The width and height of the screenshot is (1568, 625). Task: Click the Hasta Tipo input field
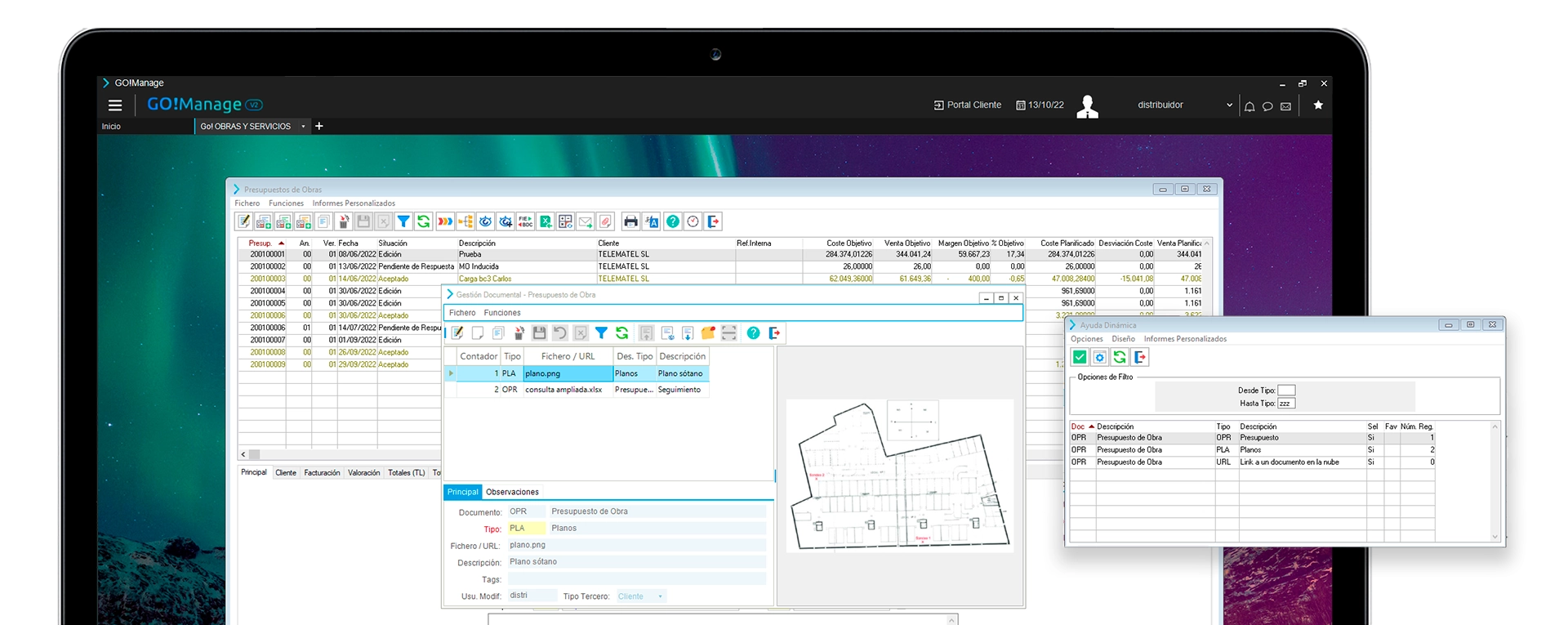point(1286,404)
